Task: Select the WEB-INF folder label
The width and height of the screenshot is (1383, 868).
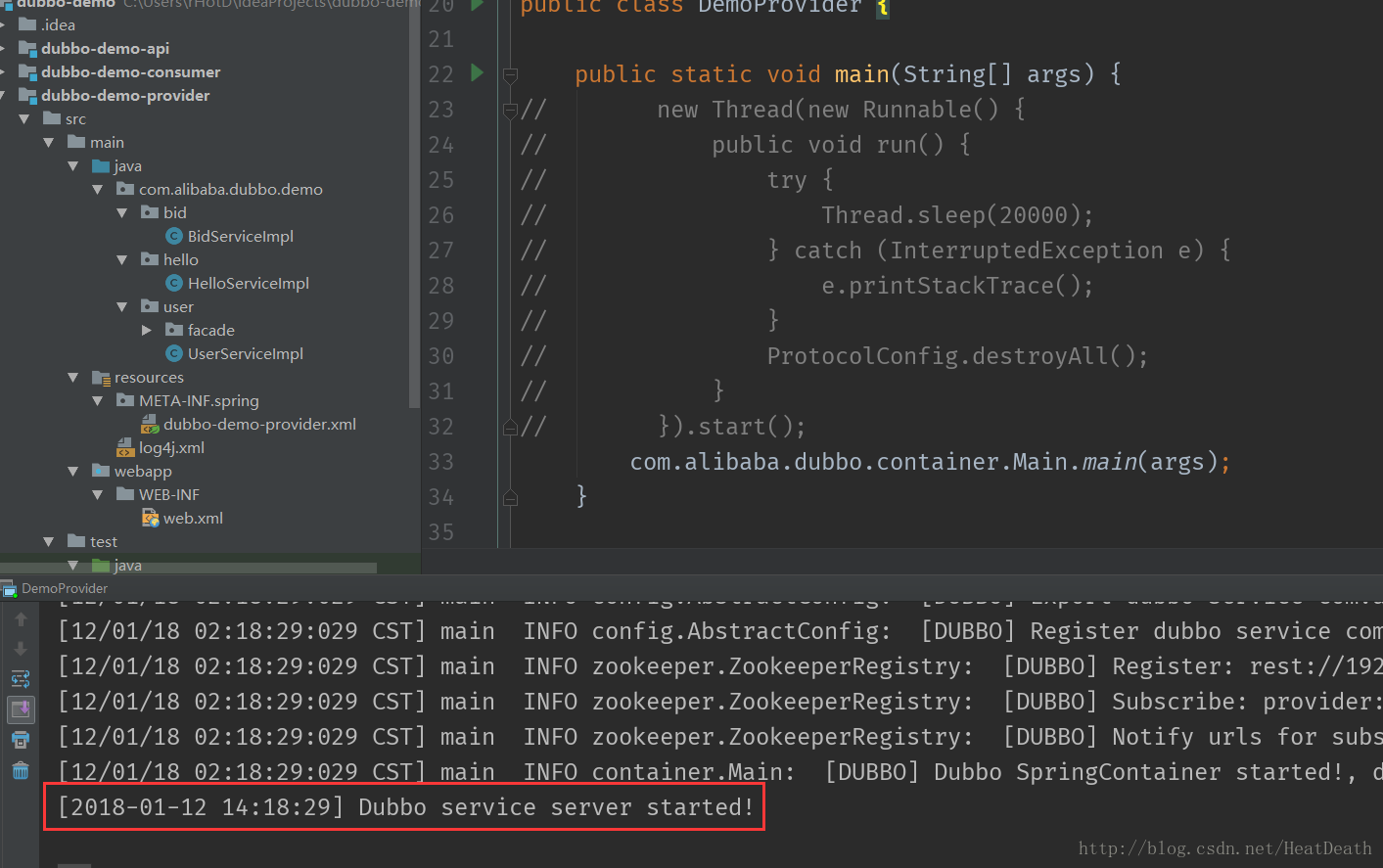Action: 168,494
